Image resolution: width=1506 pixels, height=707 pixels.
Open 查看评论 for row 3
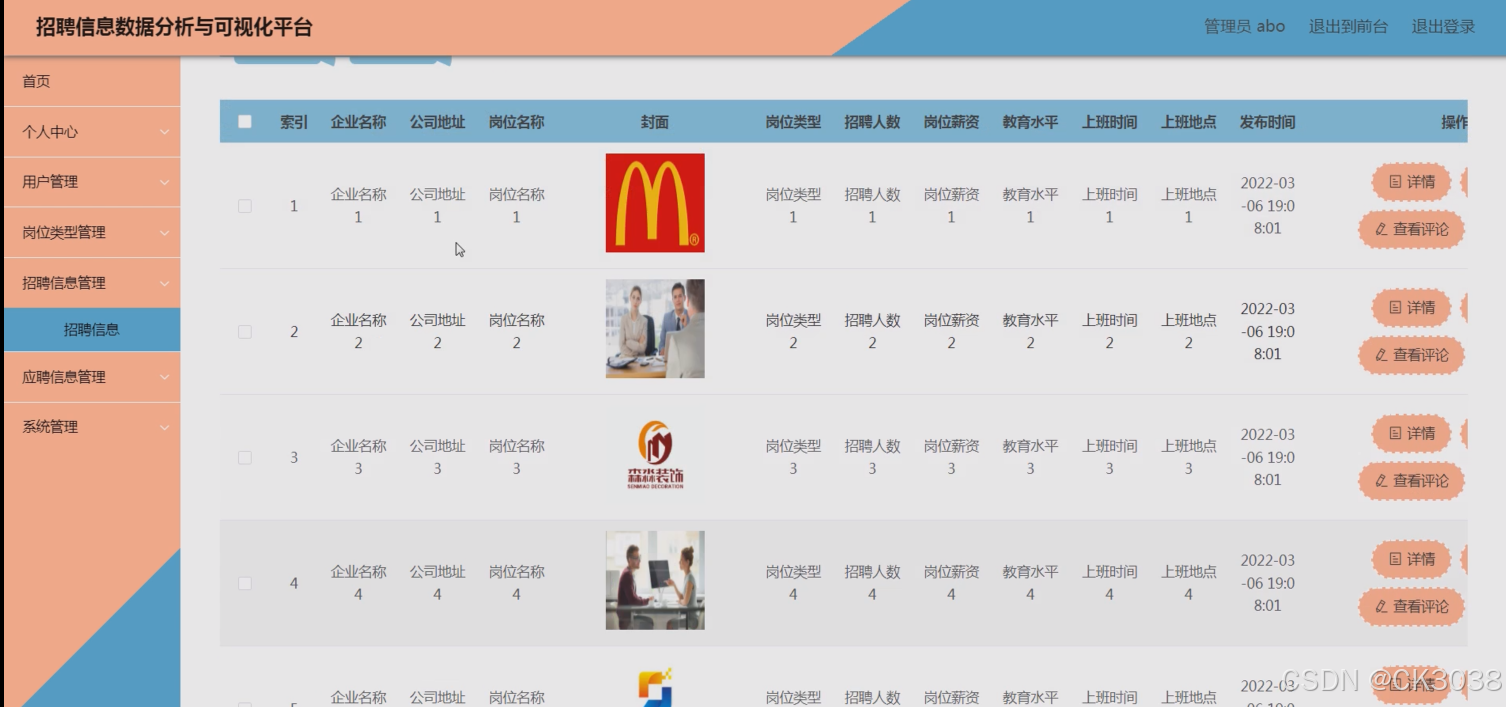pos(1411,481)
